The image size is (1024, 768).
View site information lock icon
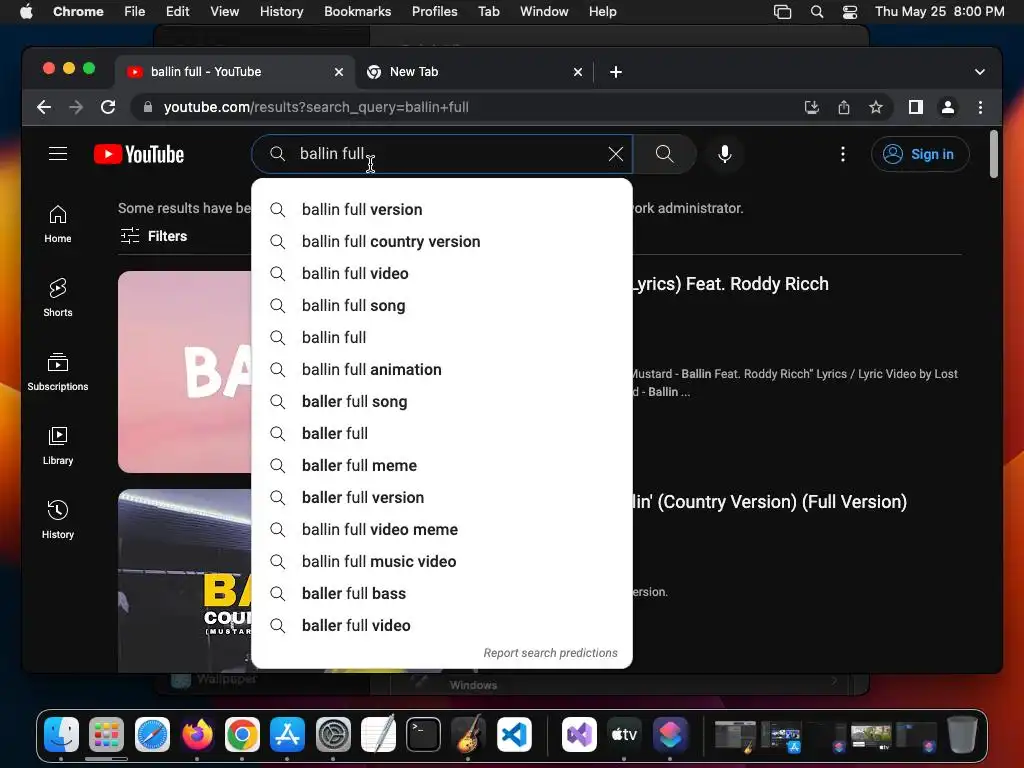[x=148, y=107]
